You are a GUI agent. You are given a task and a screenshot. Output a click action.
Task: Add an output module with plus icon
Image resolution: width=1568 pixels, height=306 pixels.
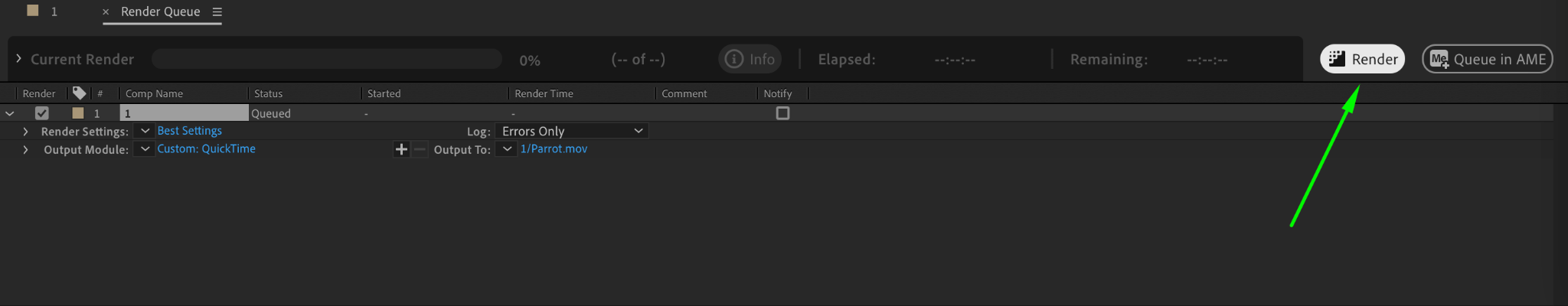tap(401, 149)
